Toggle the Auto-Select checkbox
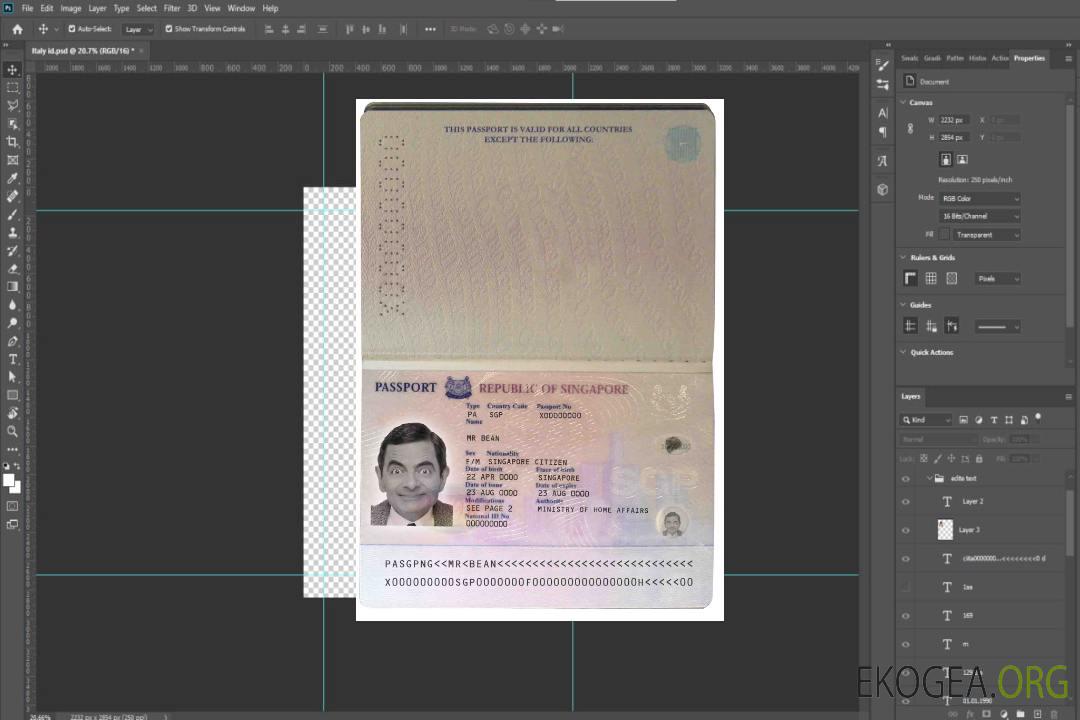The width and height of the screenshot is (1080, 720). click(x=72, y=29)
